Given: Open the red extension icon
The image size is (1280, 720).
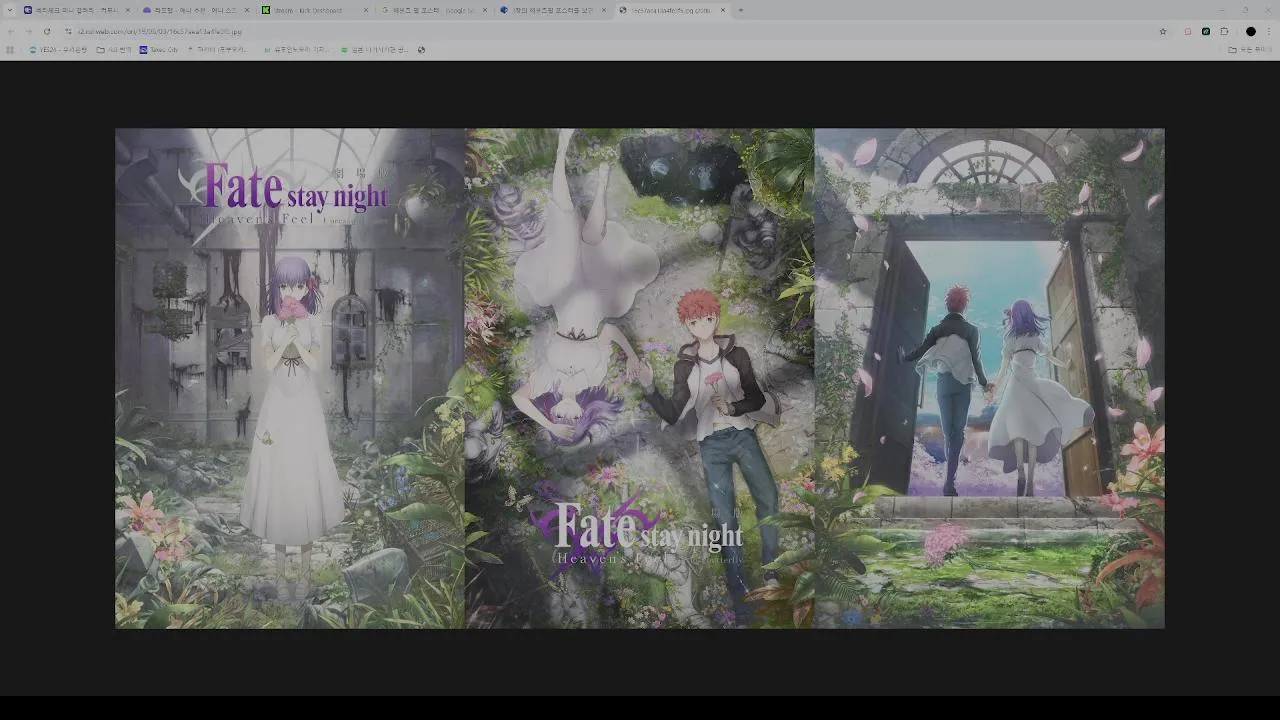Looking at the screenshot, I should point(1188,31).
